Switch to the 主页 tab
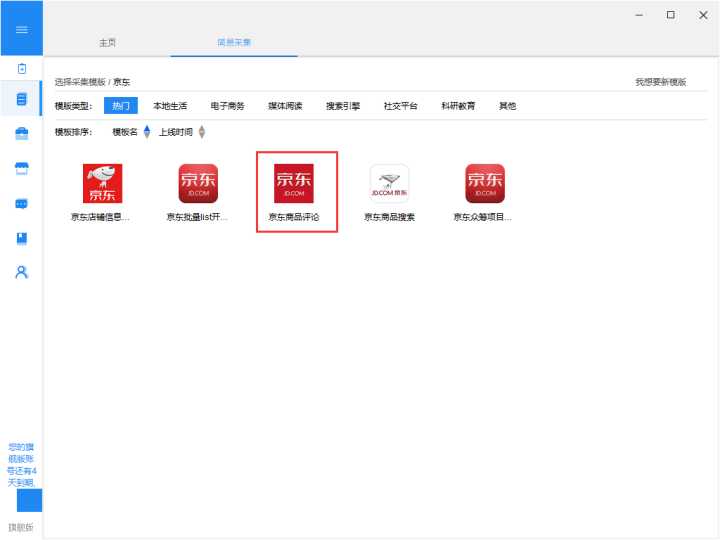 tap(107, 42)
